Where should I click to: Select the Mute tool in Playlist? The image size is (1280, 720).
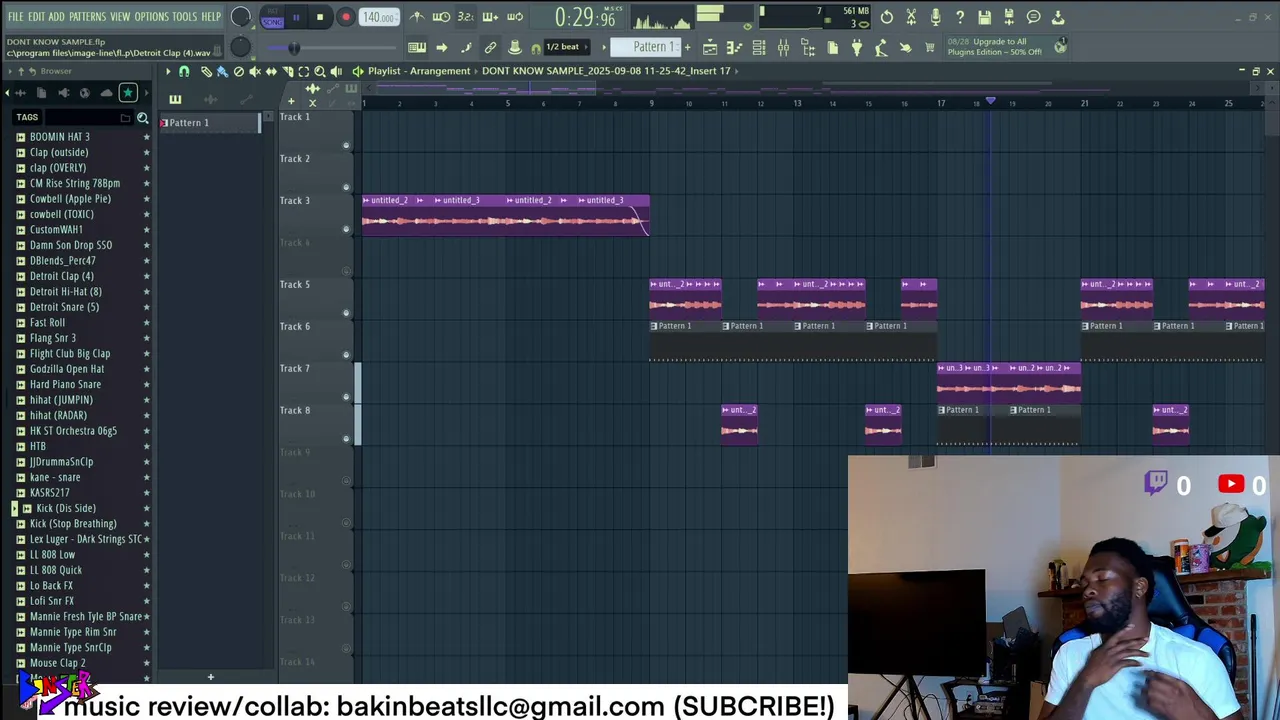click(255, 71)
